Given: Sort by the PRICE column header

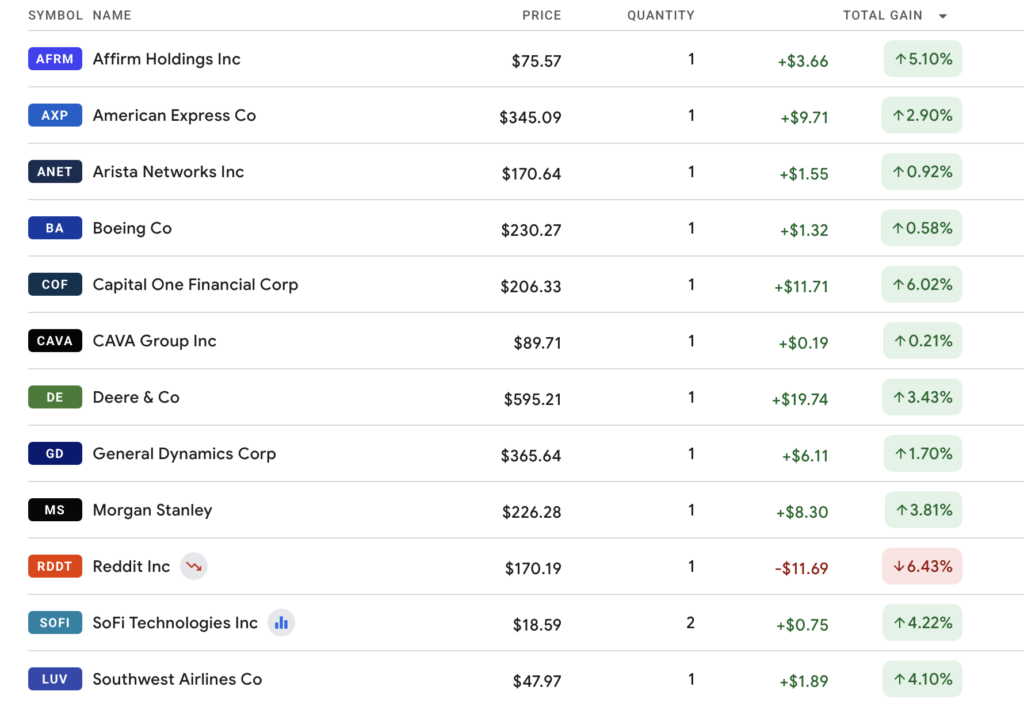Looking at the screenshot, I should point(541,15).
